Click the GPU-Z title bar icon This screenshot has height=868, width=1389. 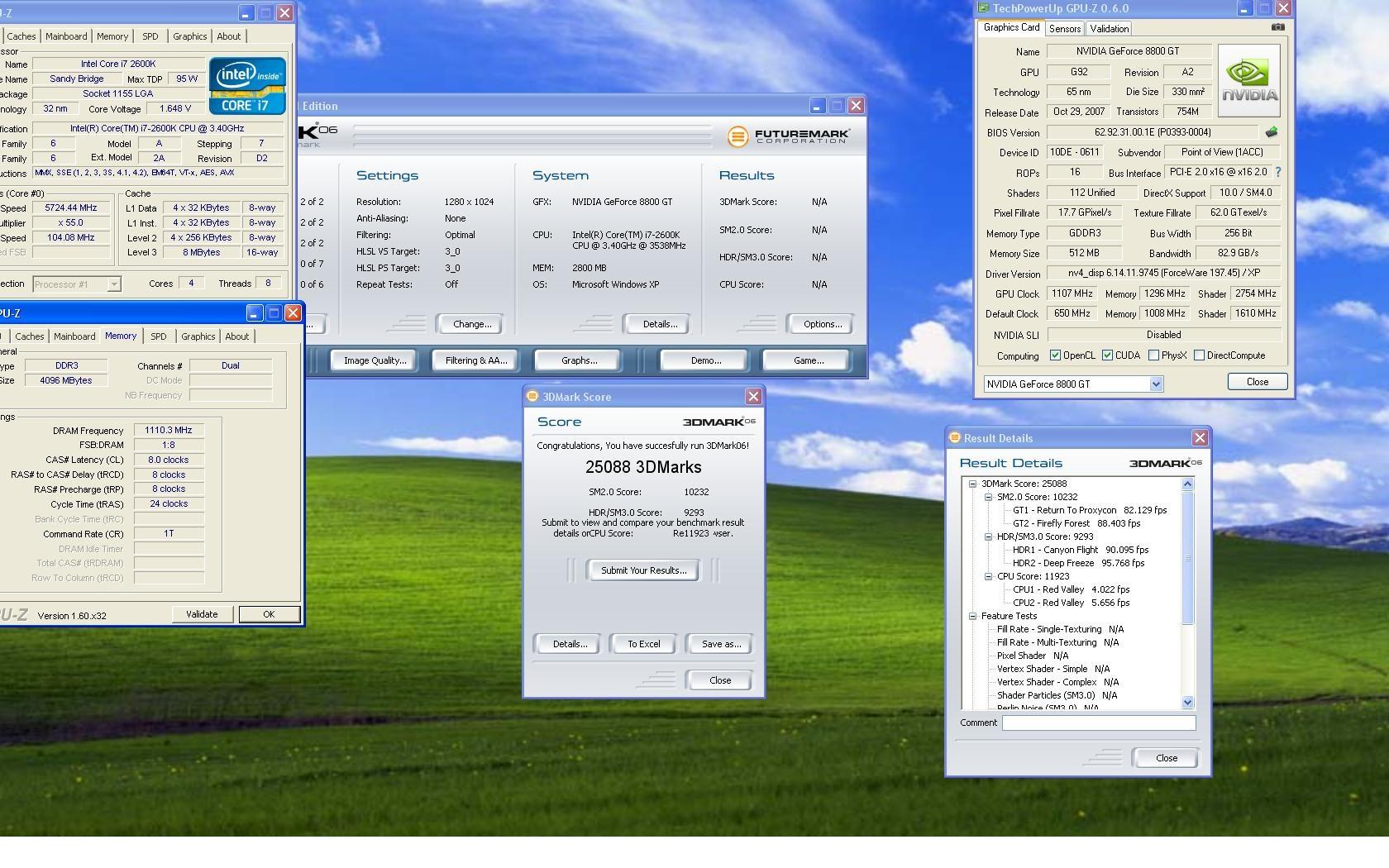[983, 8]
